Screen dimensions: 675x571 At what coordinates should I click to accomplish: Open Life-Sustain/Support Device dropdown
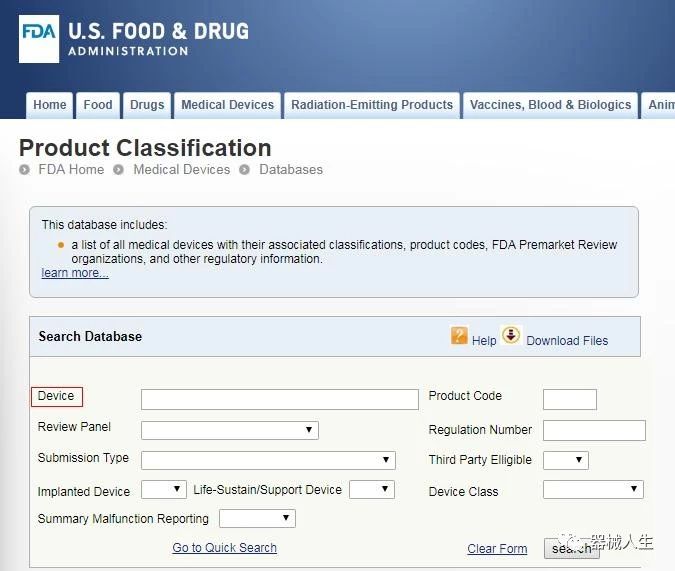click(x=371, y=489)
